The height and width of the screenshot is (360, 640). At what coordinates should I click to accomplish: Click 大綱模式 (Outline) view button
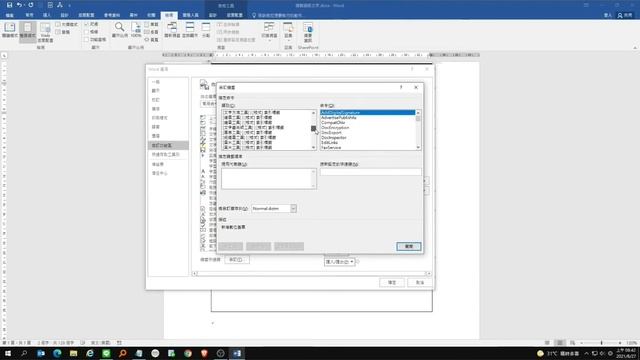click(x=67, y=24)
